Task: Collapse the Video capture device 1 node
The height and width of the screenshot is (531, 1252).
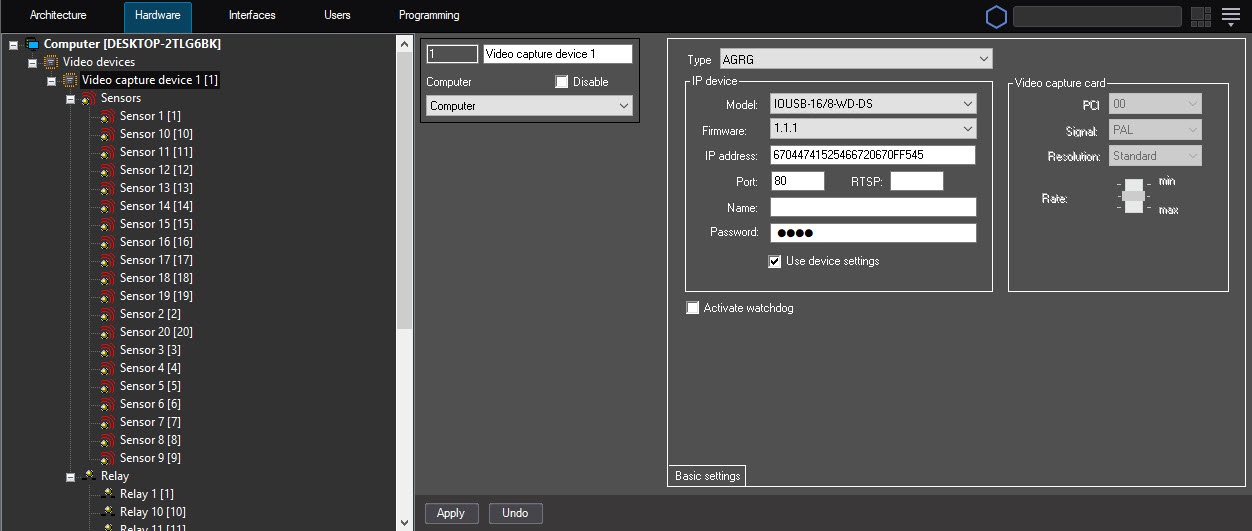Action: pyautogui.click(x=51, y=81)
